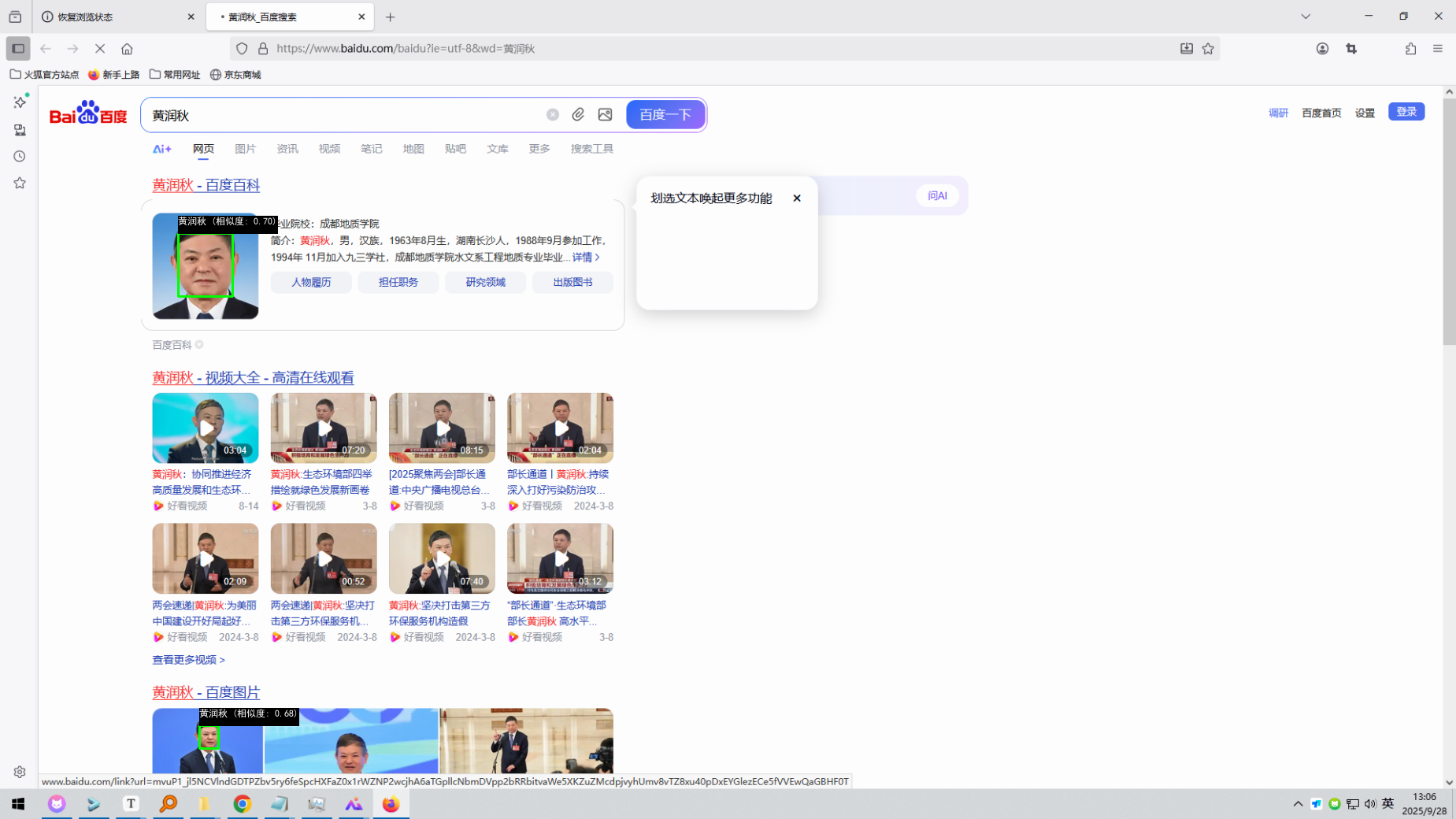Play the 03:04 video thumbnail
The width and height of the screenshot is (1456, 819).
[x=206, y=428]
